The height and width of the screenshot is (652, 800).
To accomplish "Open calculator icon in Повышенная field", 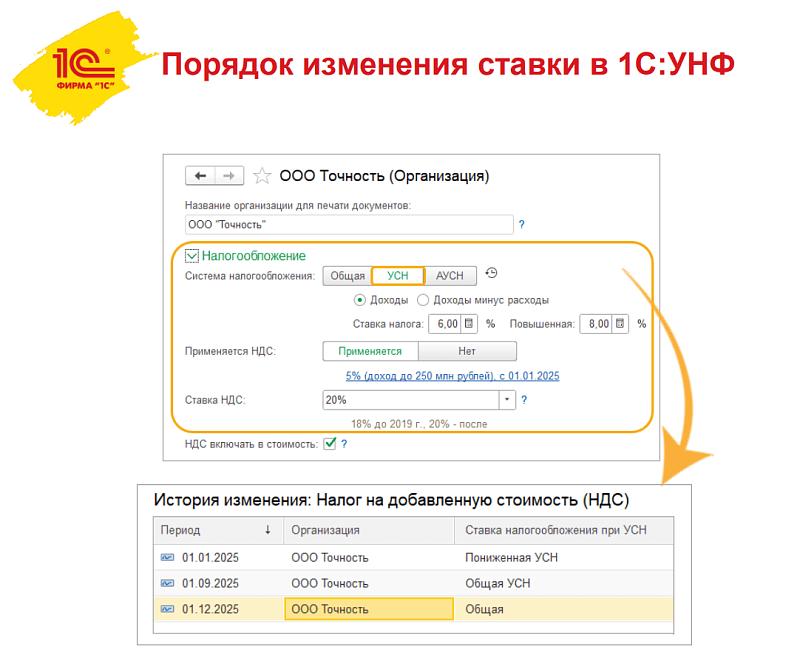I will click(620, 323).
